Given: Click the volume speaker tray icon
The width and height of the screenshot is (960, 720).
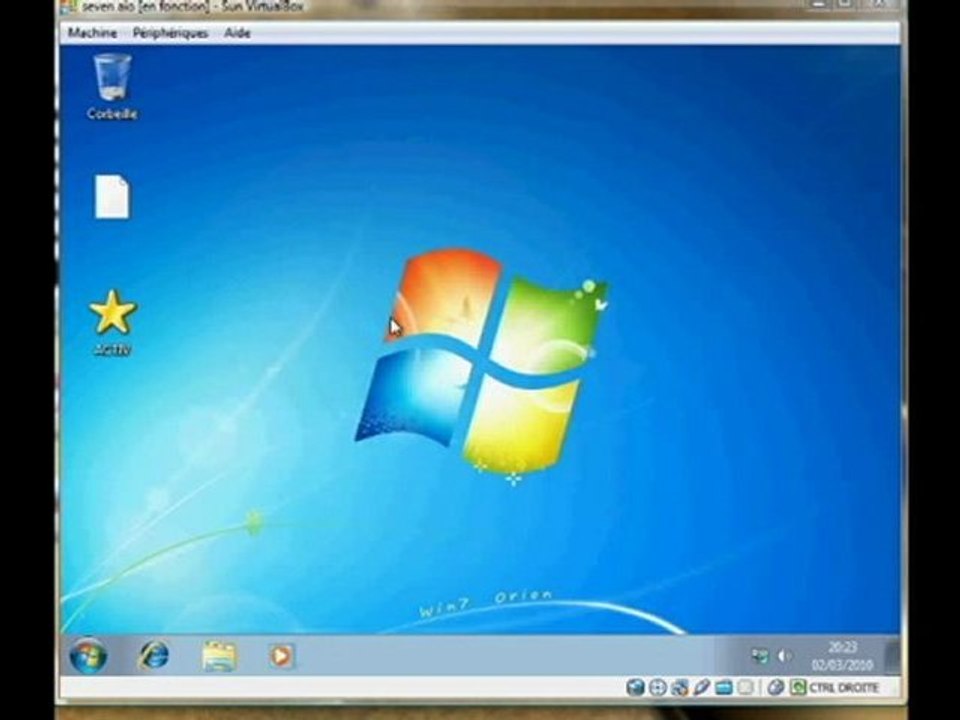Looking at the screenshot, I should [784, 656].
